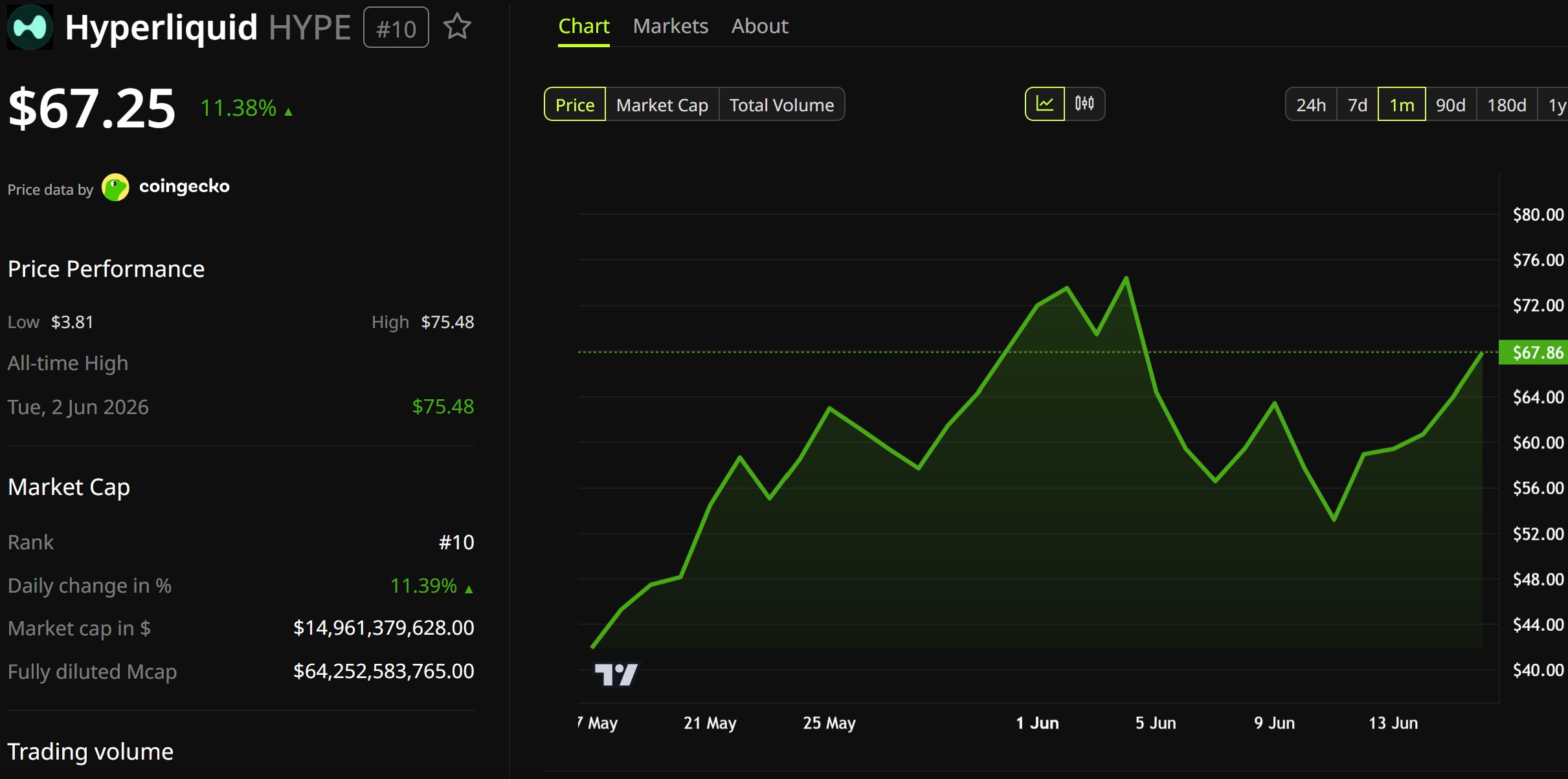Set the chart range to 180d

[x=1506, y=104]
